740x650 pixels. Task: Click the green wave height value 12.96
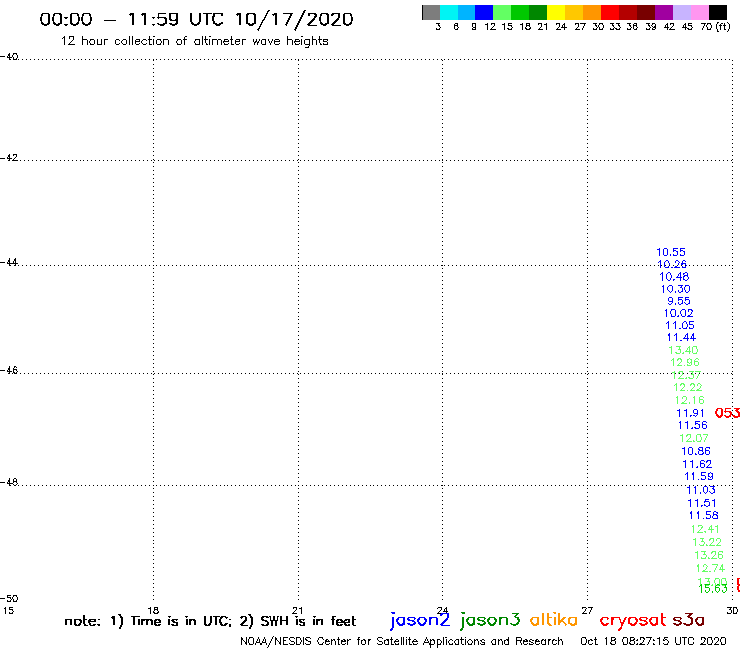[685, 363]
